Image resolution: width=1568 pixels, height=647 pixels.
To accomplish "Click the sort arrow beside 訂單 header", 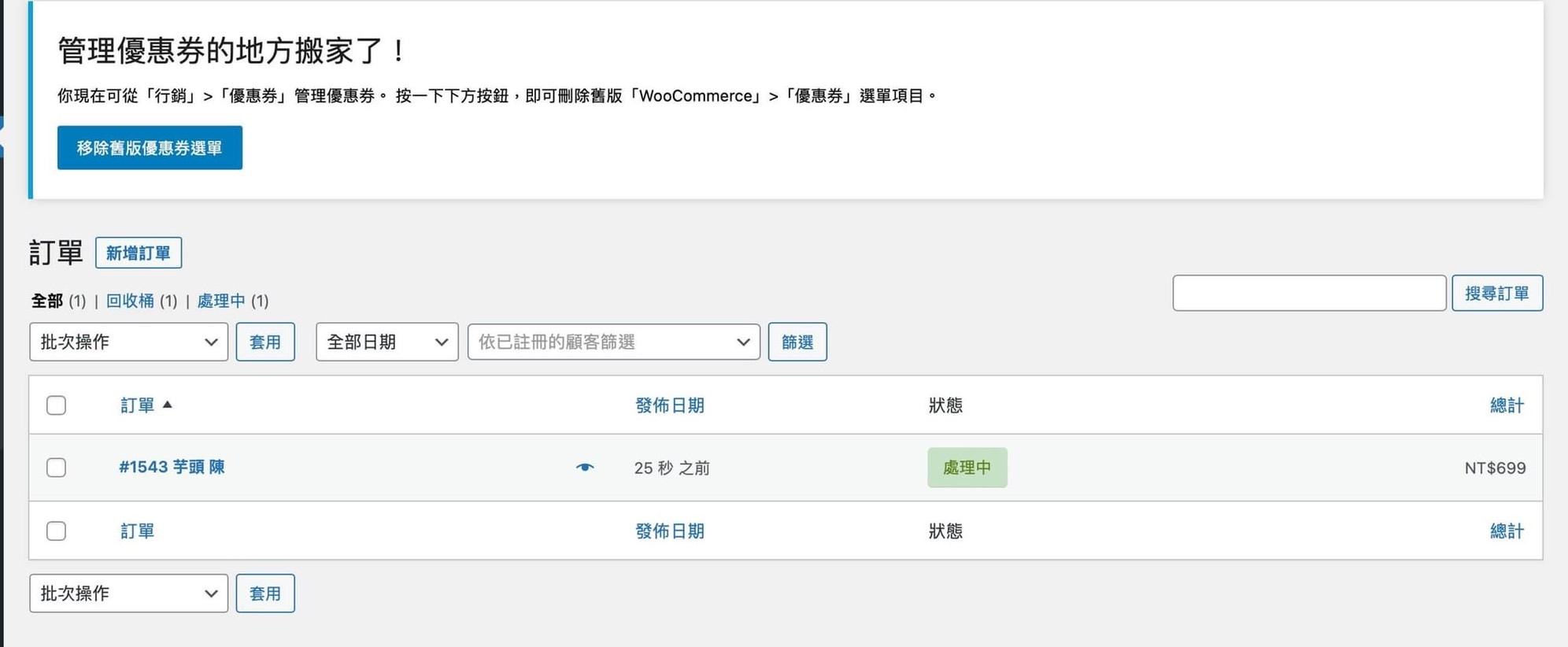I will tap(167, 405).
